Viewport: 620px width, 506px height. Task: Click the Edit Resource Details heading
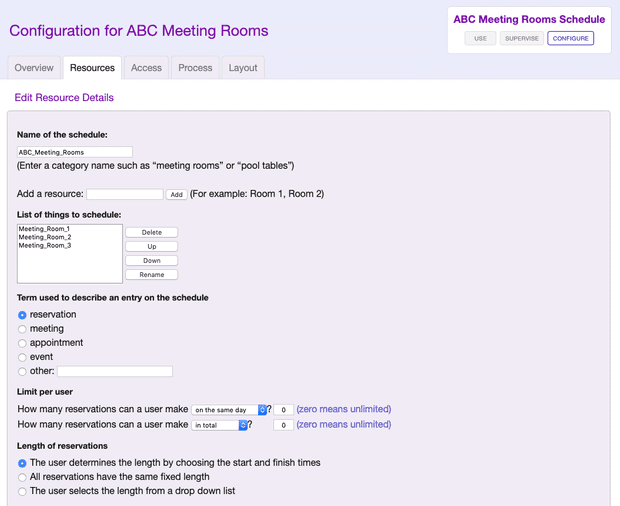64,98
